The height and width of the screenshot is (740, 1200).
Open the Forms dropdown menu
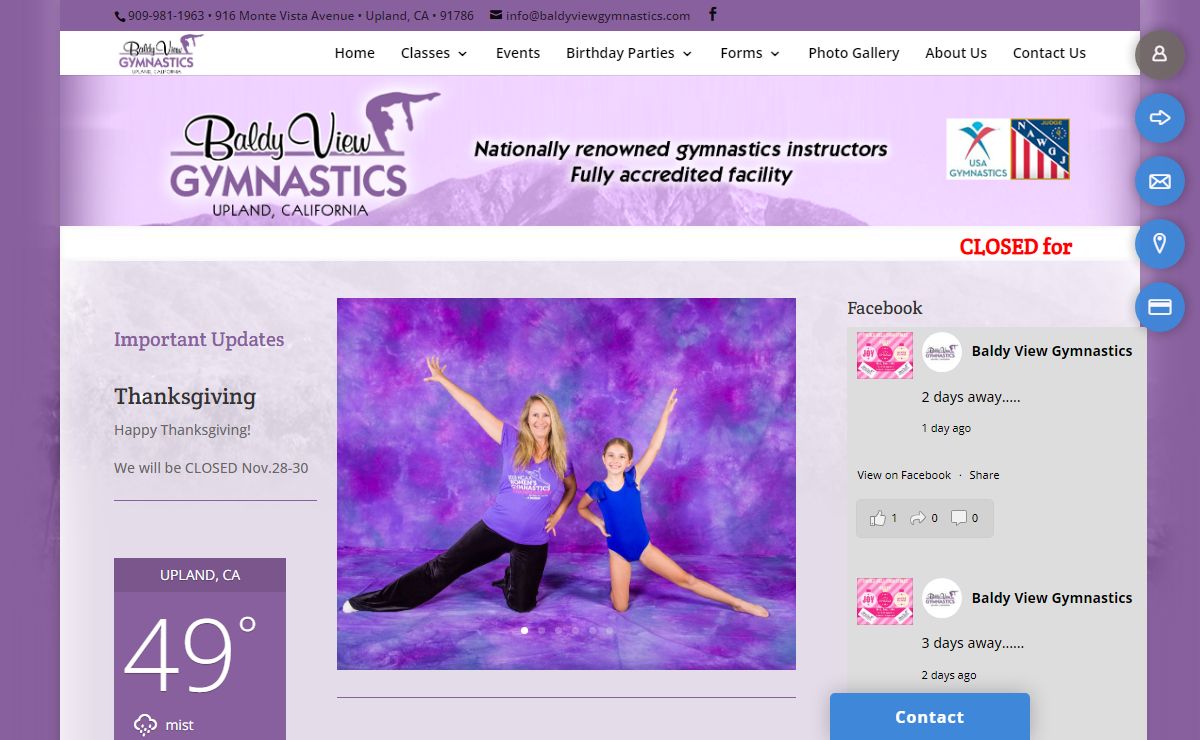pos(750,53)
